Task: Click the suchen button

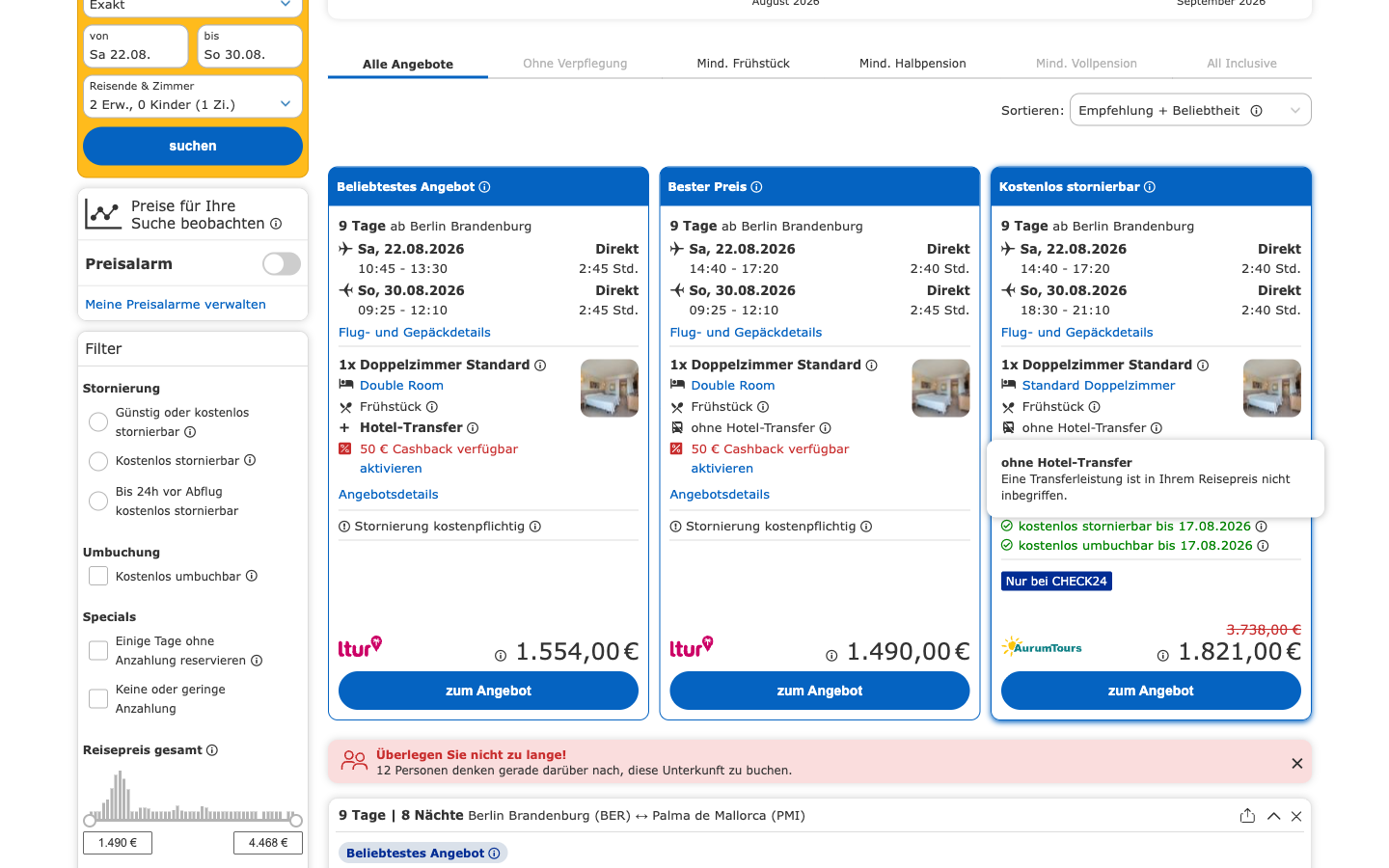Action: (x=193, y=147)
